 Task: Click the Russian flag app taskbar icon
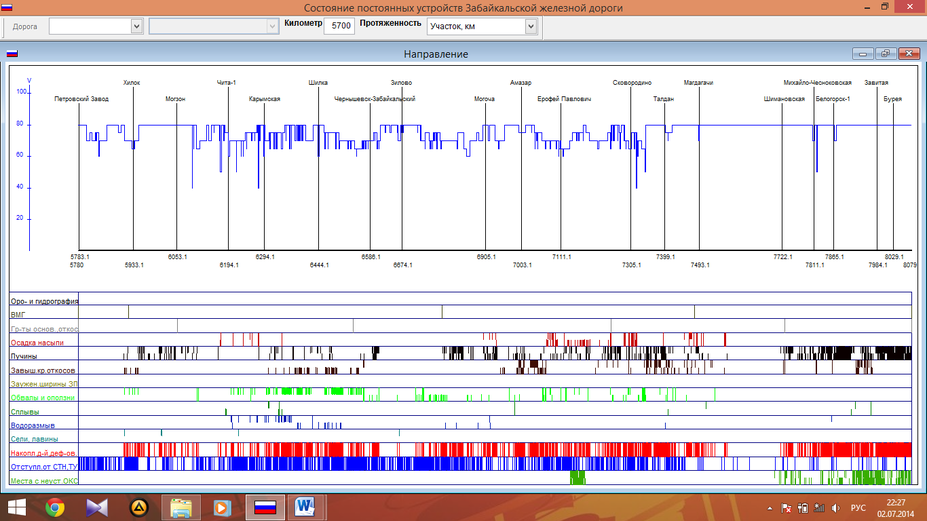tap(263, 508)
